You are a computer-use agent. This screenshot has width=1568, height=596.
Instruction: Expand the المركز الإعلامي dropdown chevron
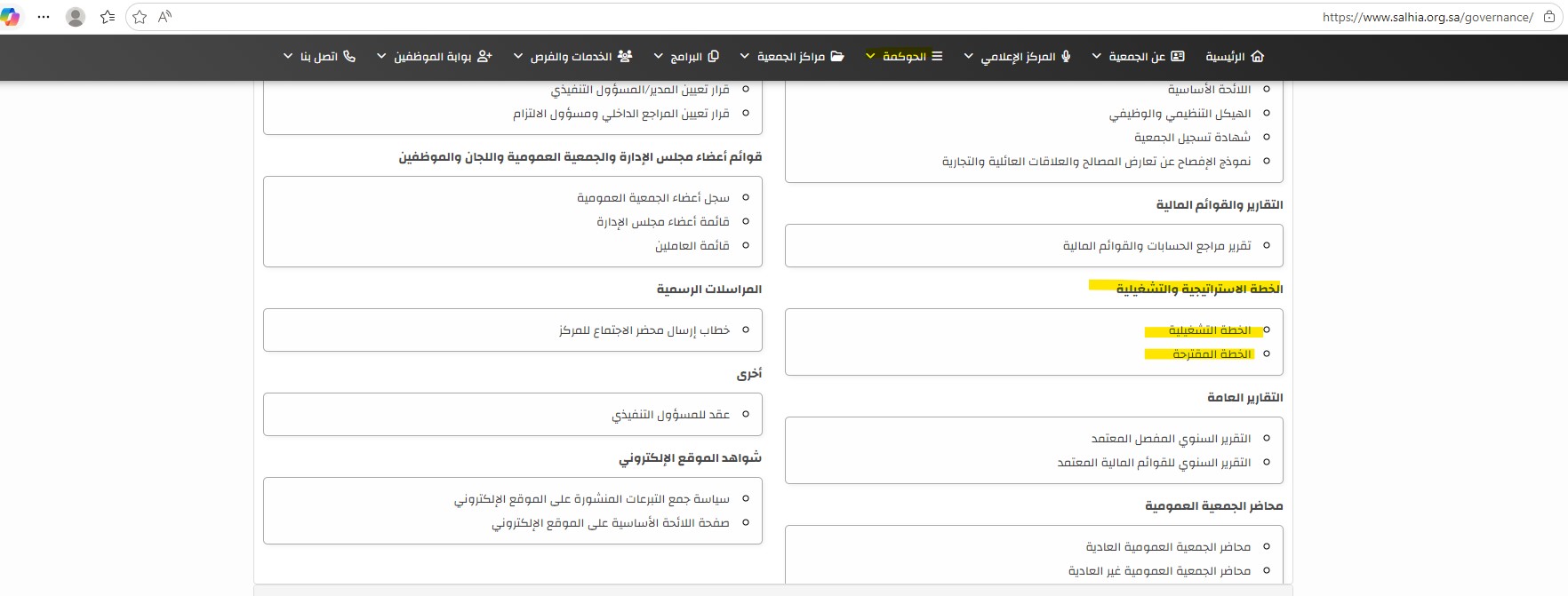[x=968, y=56]
